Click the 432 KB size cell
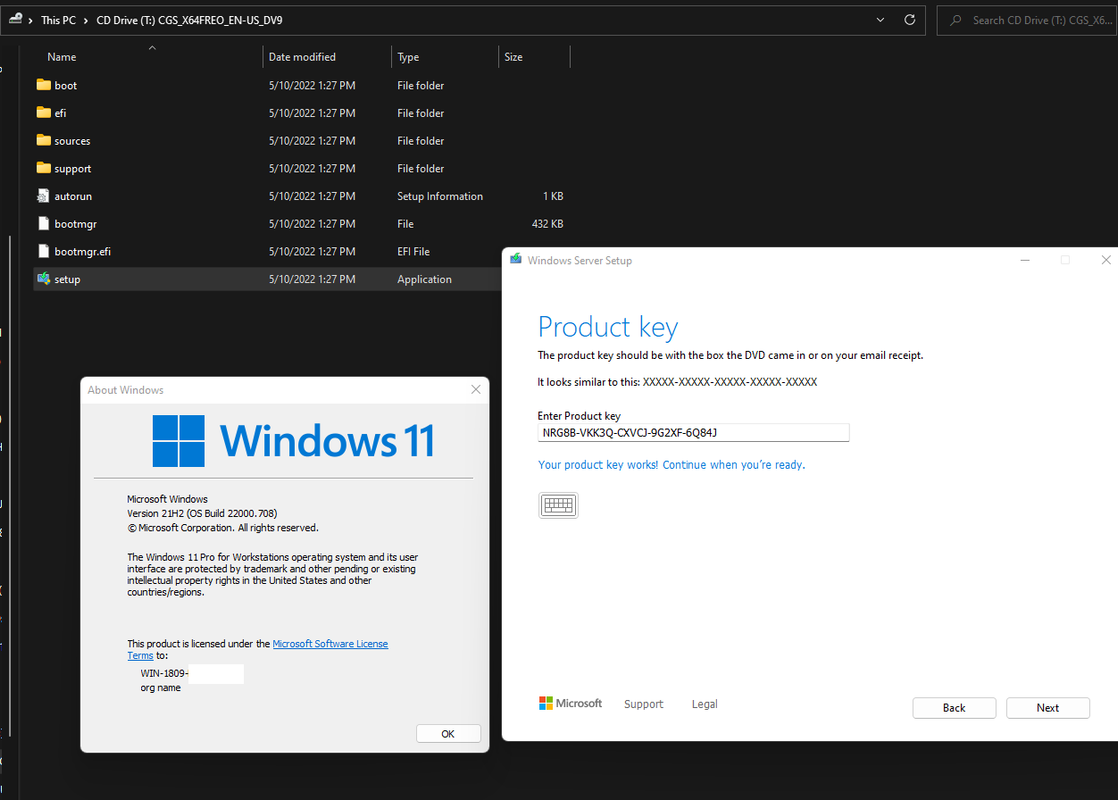The height and width of the screenshot is (800, 1118). 548,224
